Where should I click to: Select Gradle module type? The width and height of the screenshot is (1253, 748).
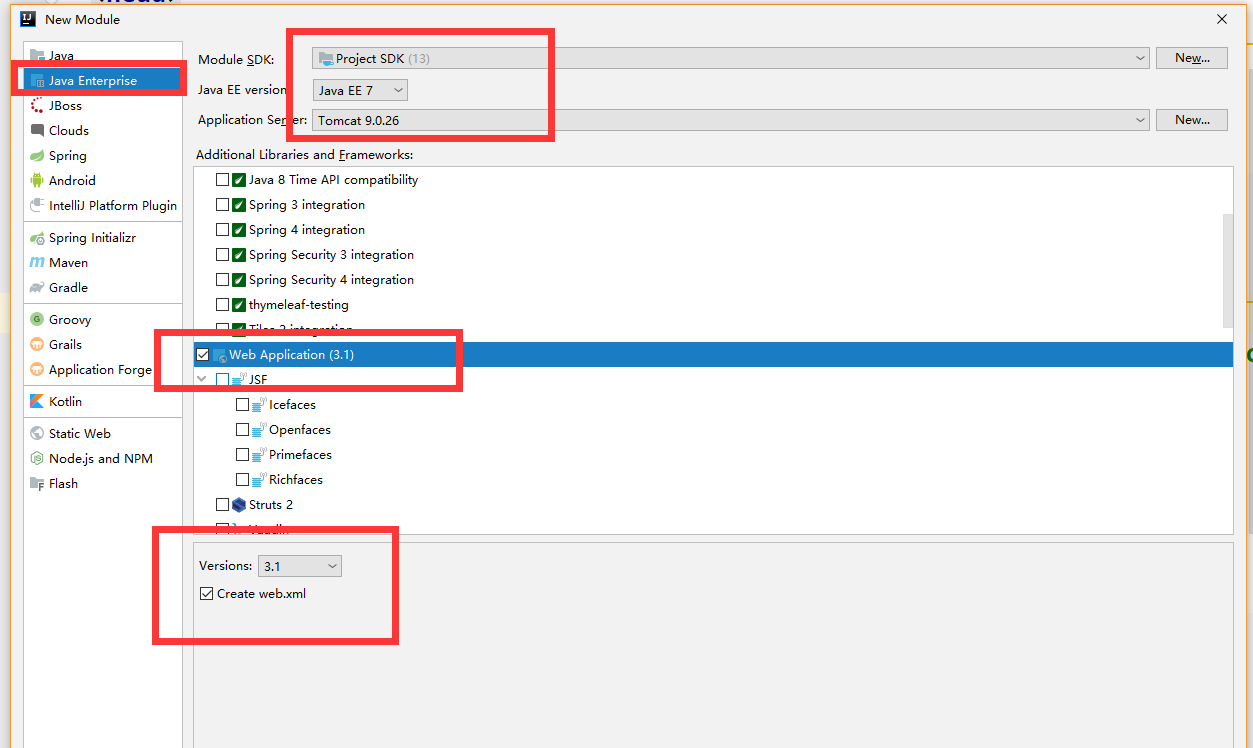pyautogui.click(x=103, y=287)
